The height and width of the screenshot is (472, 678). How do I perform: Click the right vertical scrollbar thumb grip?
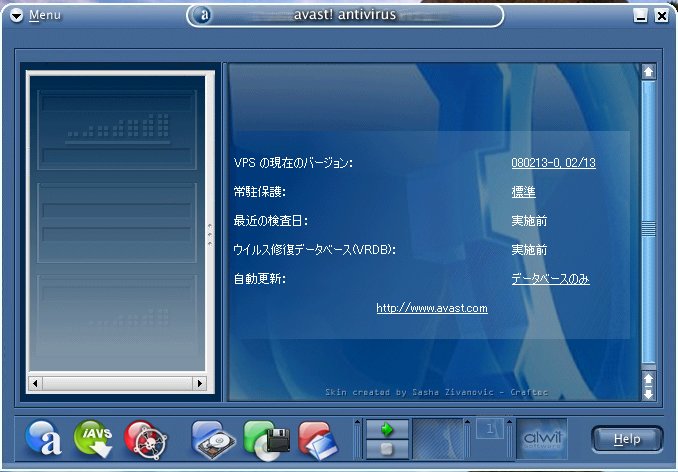click(x=648, y=229)
